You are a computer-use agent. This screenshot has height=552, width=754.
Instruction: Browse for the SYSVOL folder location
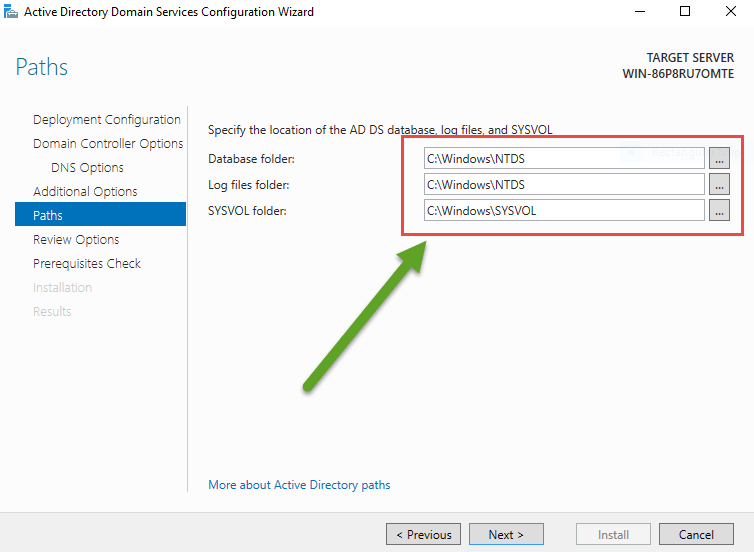click(x=719, y=210)
